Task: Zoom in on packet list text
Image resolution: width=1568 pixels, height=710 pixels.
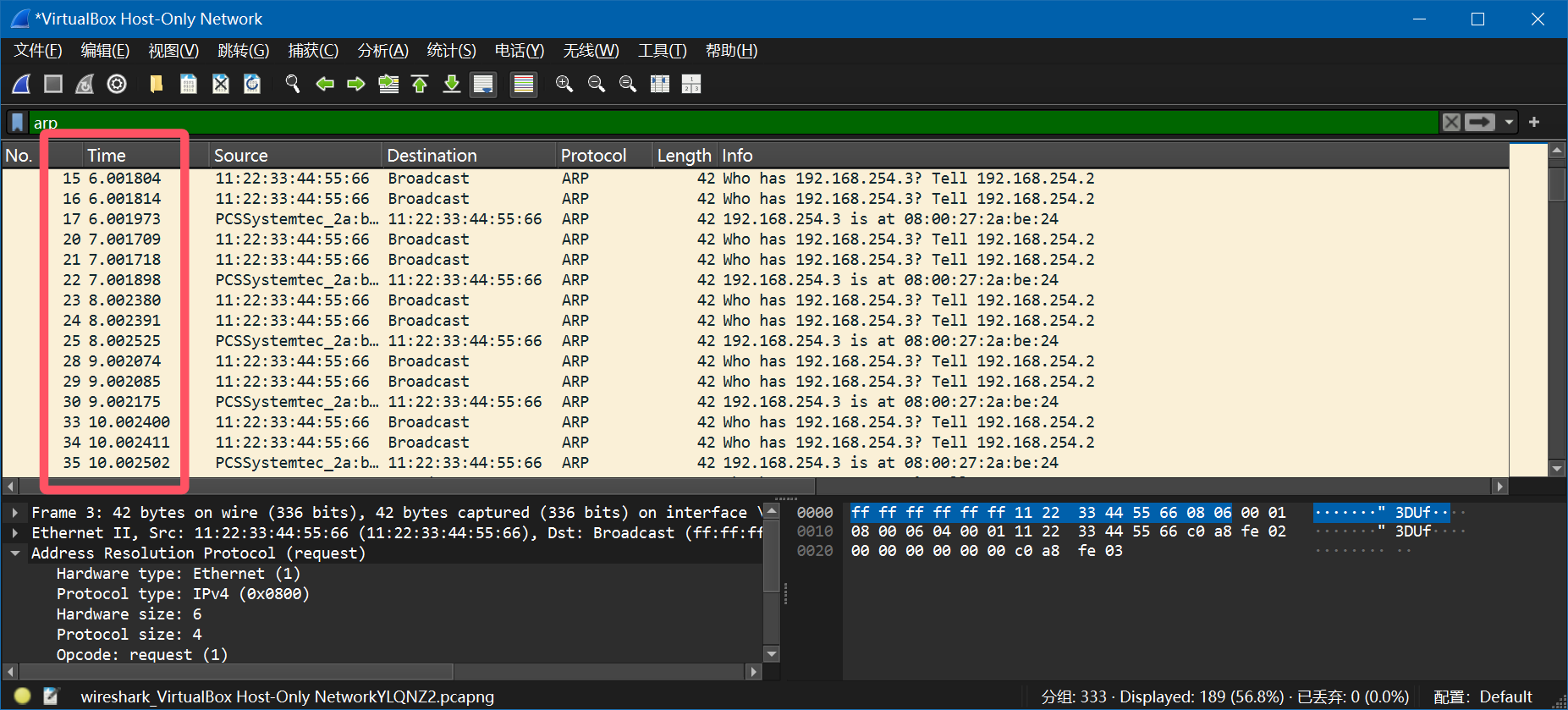Action: coord(564,84)
